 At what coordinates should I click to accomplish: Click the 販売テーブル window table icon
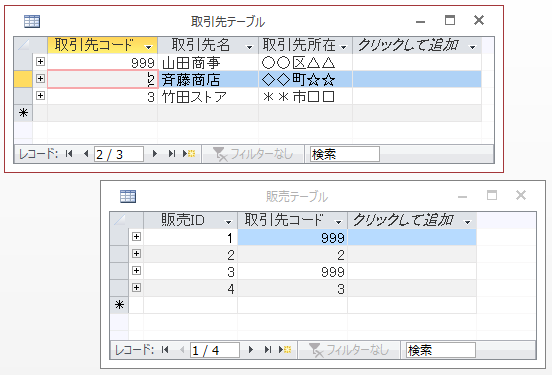(x=128, y=196)
